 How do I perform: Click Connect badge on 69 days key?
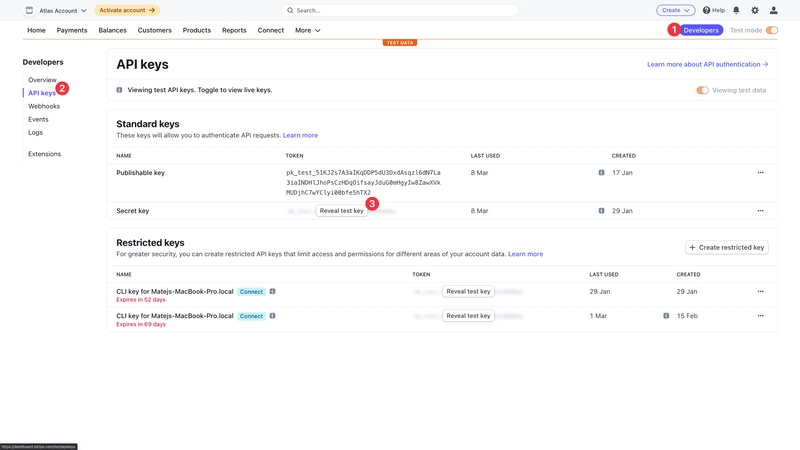(252, 316)
